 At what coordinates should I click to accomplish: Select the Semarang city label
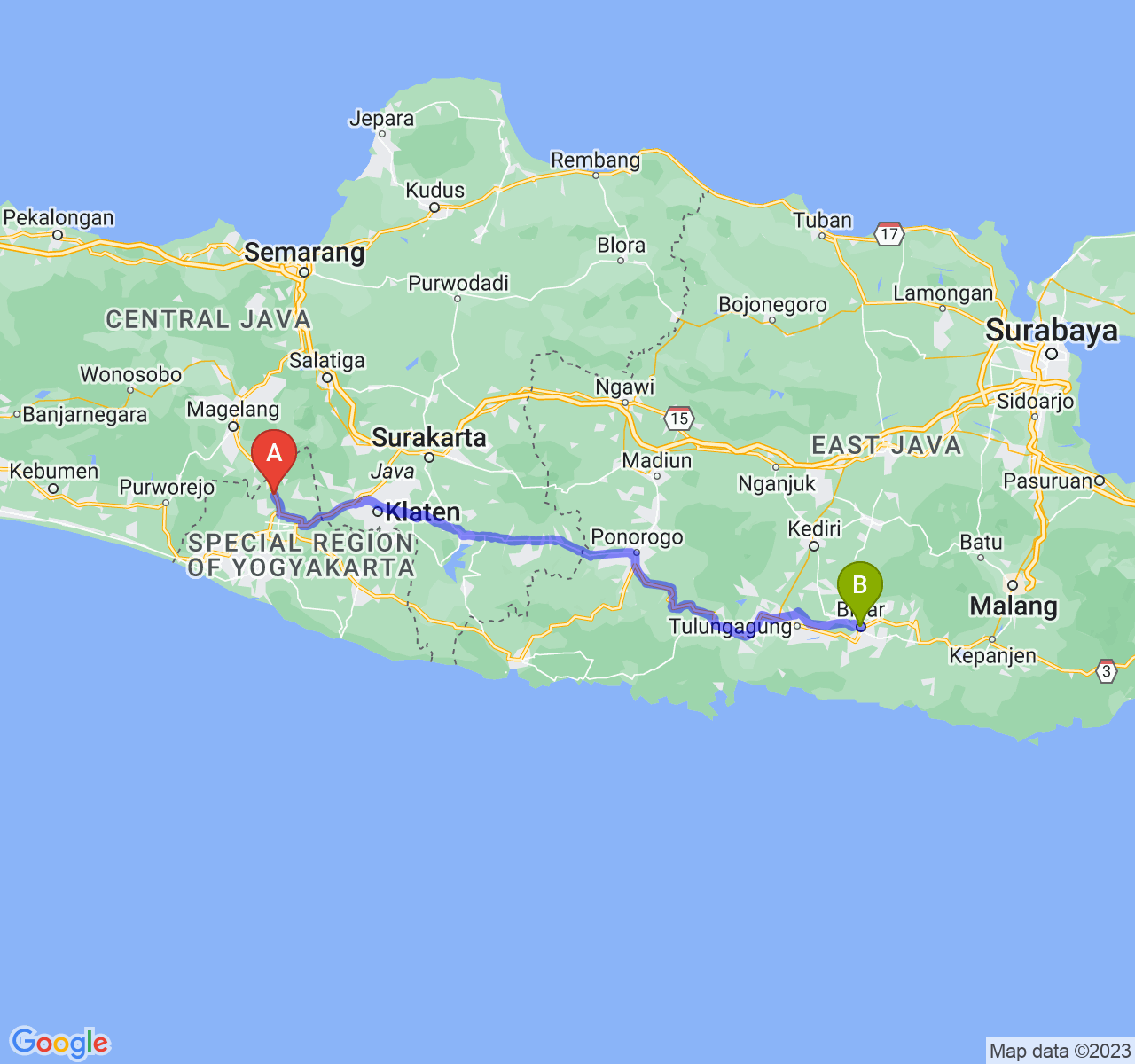click(x=304, y=253)
